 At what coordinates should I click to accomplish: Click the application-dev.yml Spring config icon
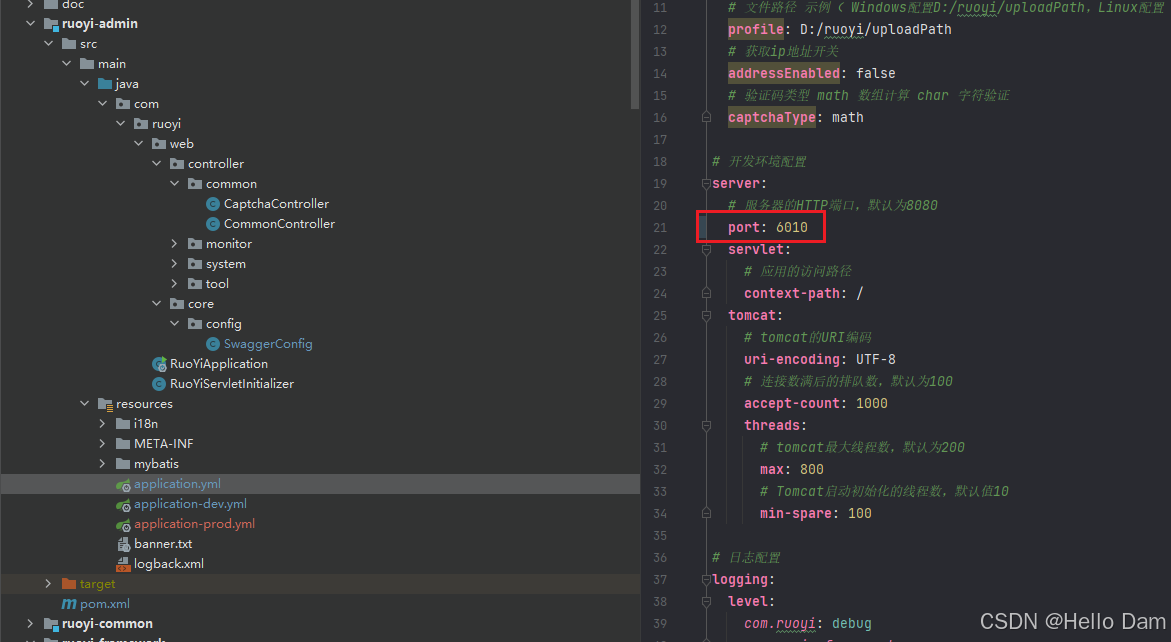pos(123,505)
